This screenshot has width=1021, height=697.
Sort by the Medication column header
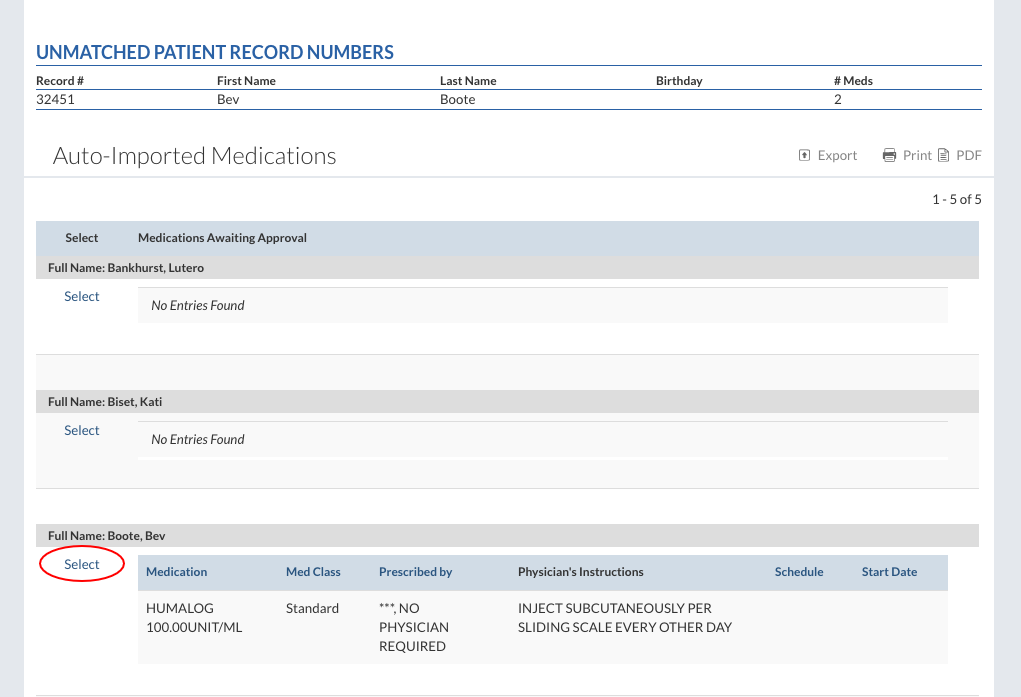[x=177, y=572]
